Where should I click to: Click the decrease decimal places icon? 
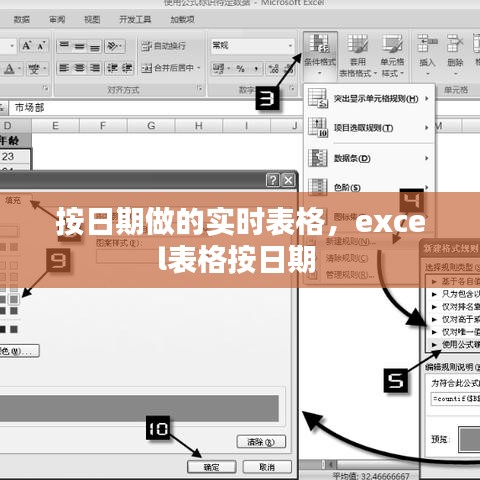289,69
